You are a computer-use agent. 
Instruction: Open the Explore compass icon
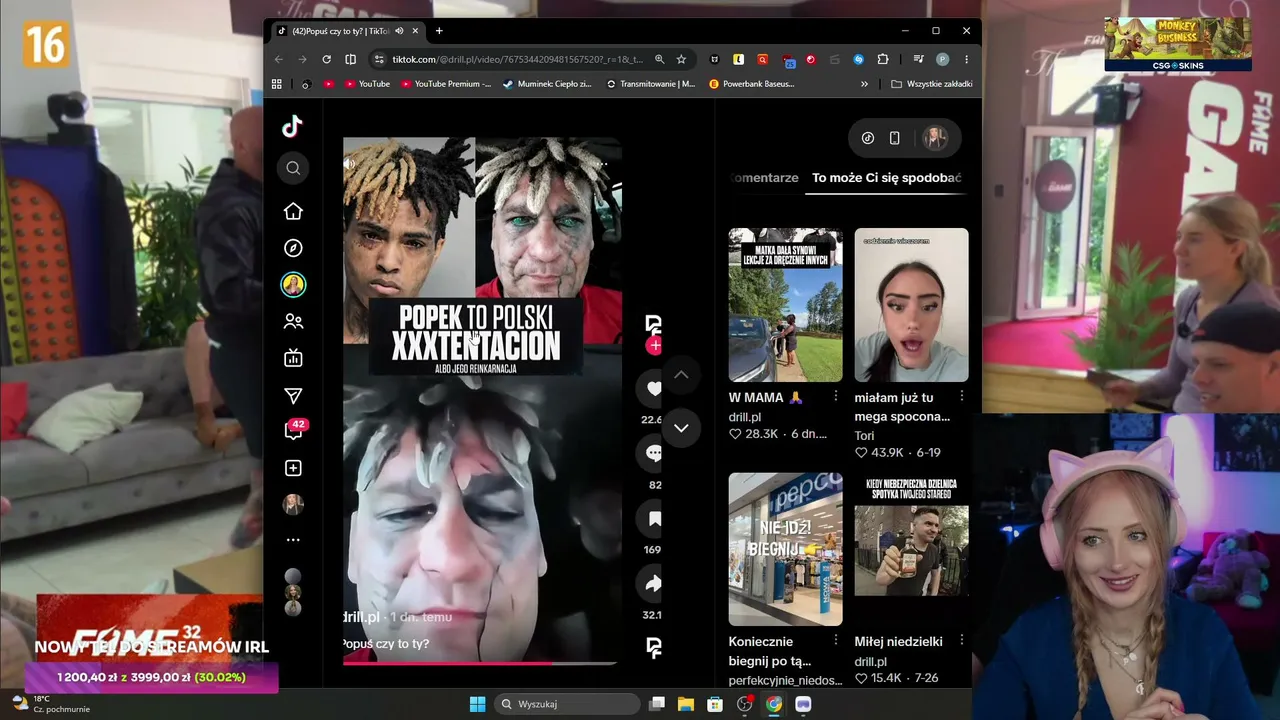[293, 248]
